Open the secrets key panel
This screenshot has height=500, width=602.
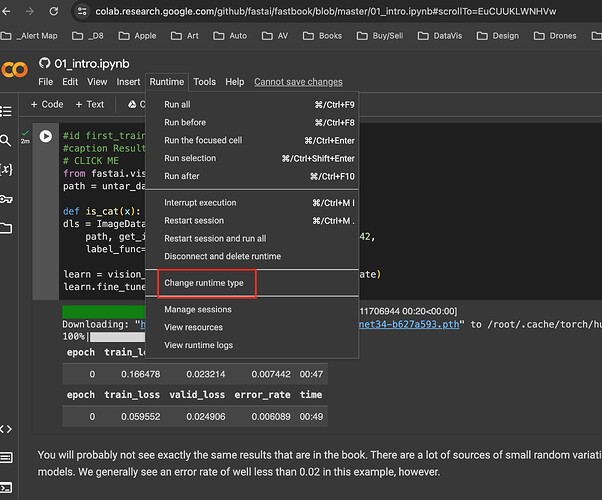[6, 199]
